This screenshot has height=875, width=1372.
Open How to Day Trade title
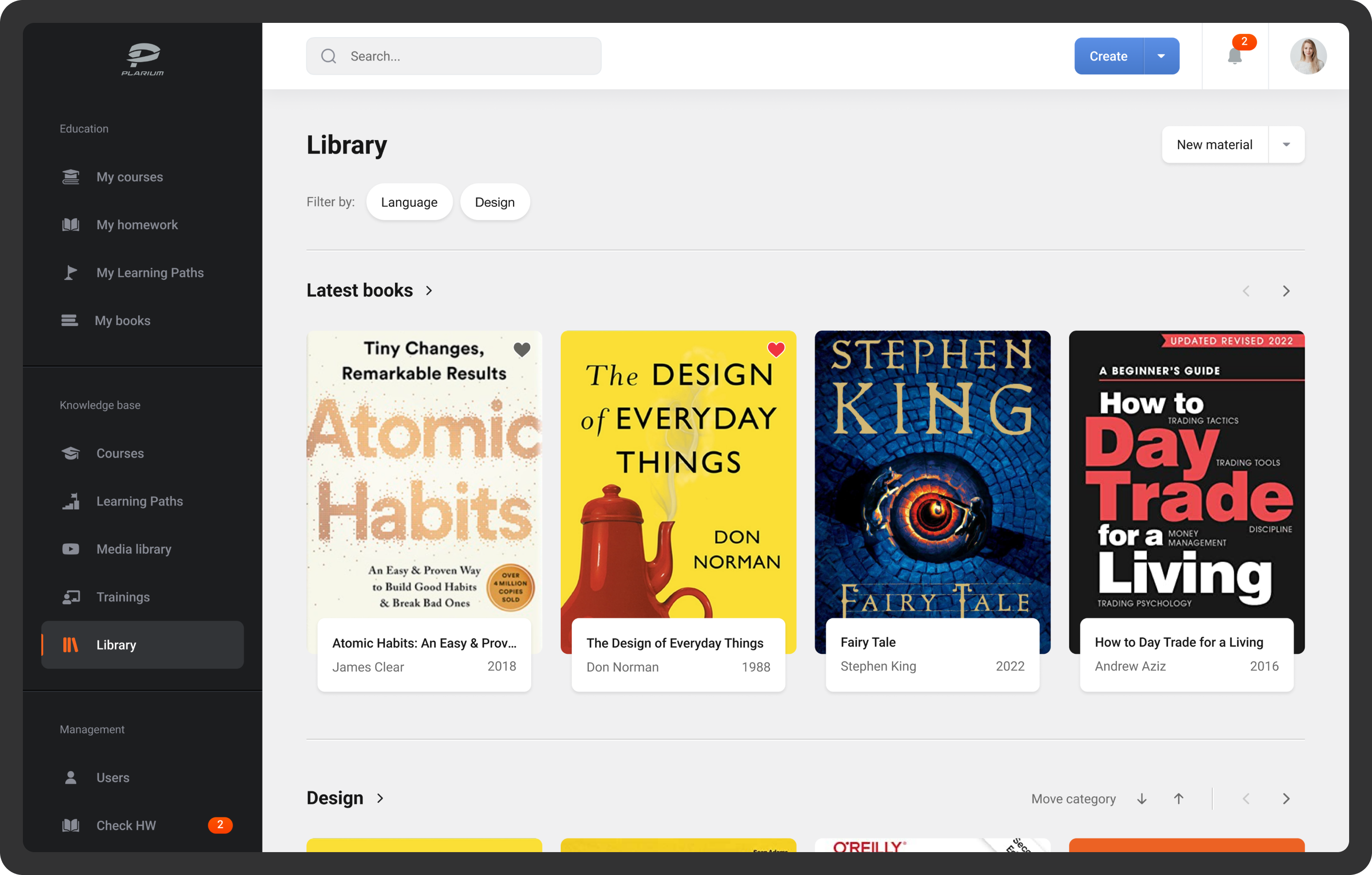[x=1179, y=642]
